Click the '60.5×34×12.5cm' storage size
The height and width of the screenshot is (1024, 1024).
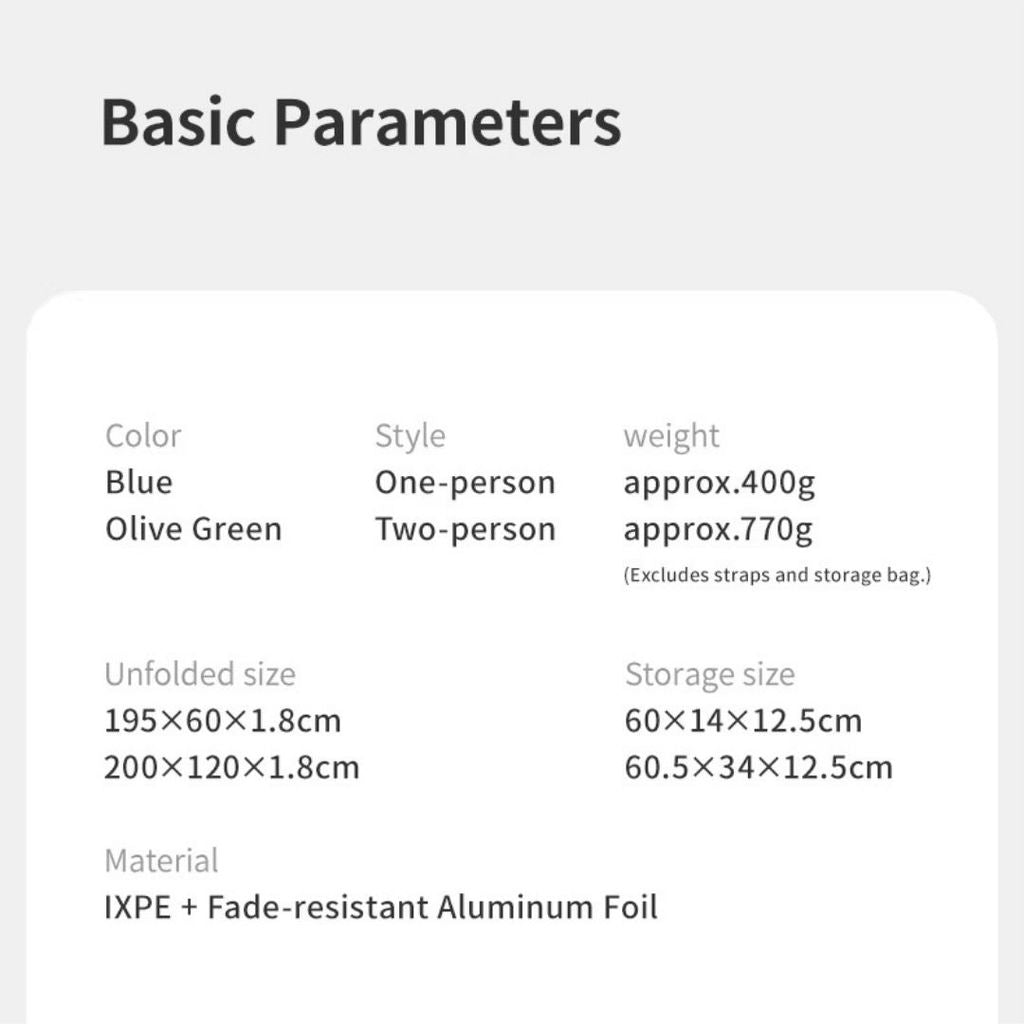758,767
